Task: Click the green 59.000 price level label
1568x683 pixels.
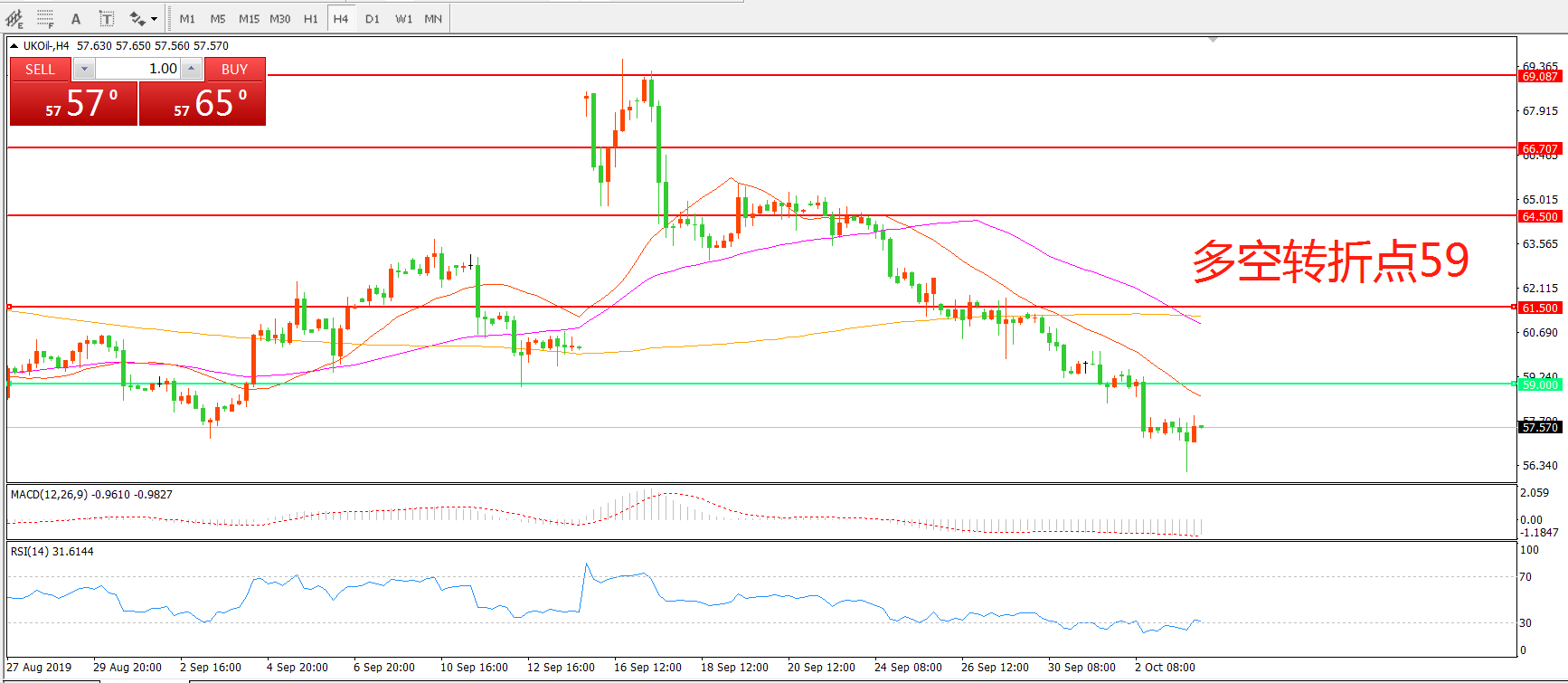Action: point(1539,384)
